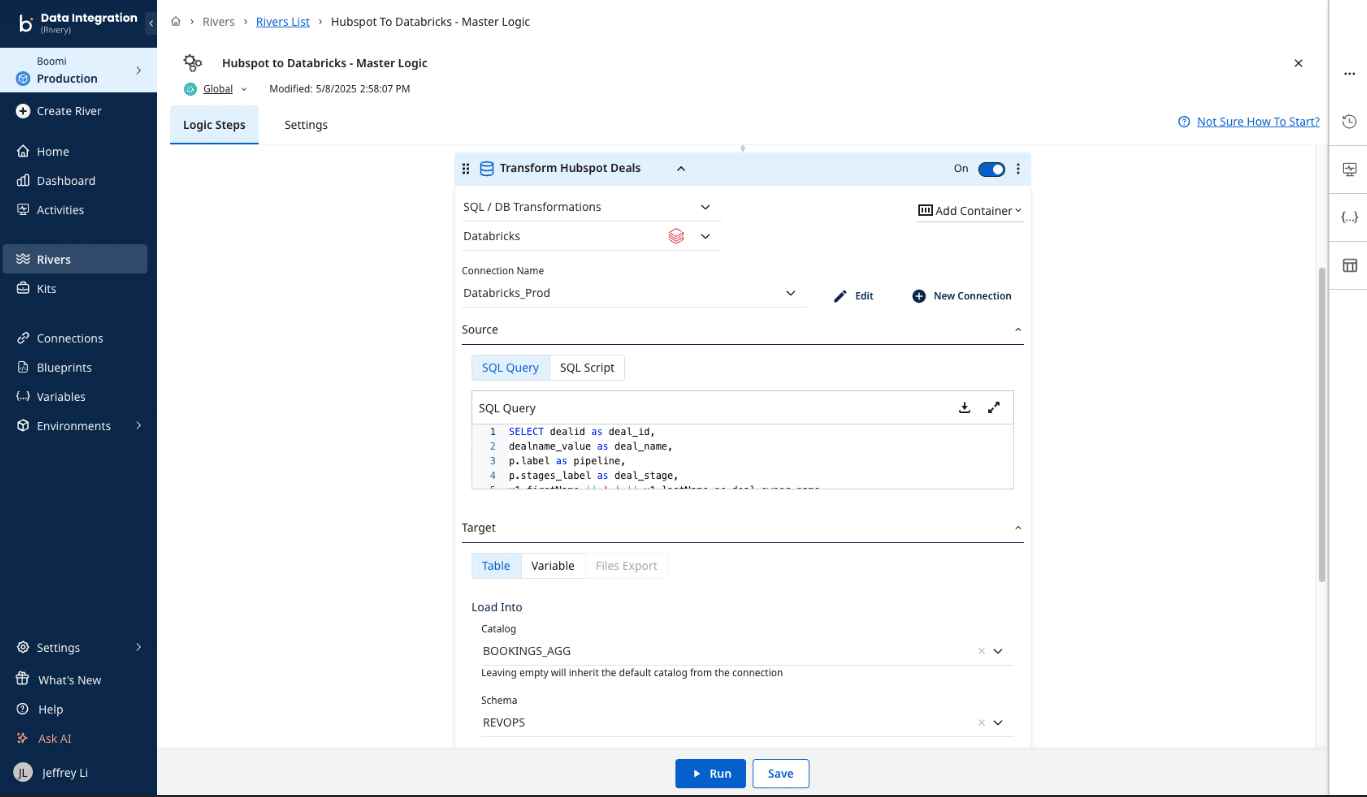This screenshot has width=1367, height=797.
Task: Open the Add Container dropdown
Action: click(x=970, y=211)
